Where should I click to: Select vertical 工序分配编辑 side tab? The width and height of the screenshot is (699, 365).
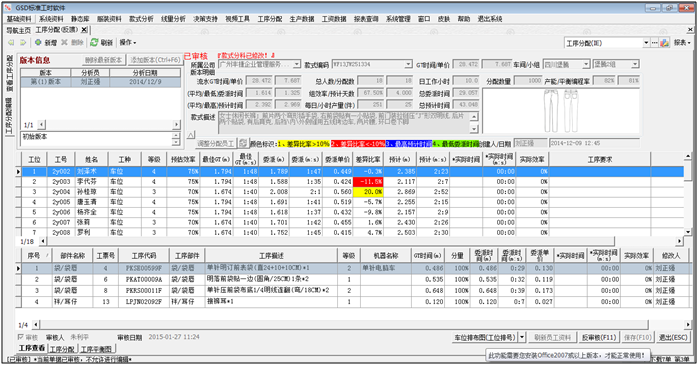[x=8, y=115]
